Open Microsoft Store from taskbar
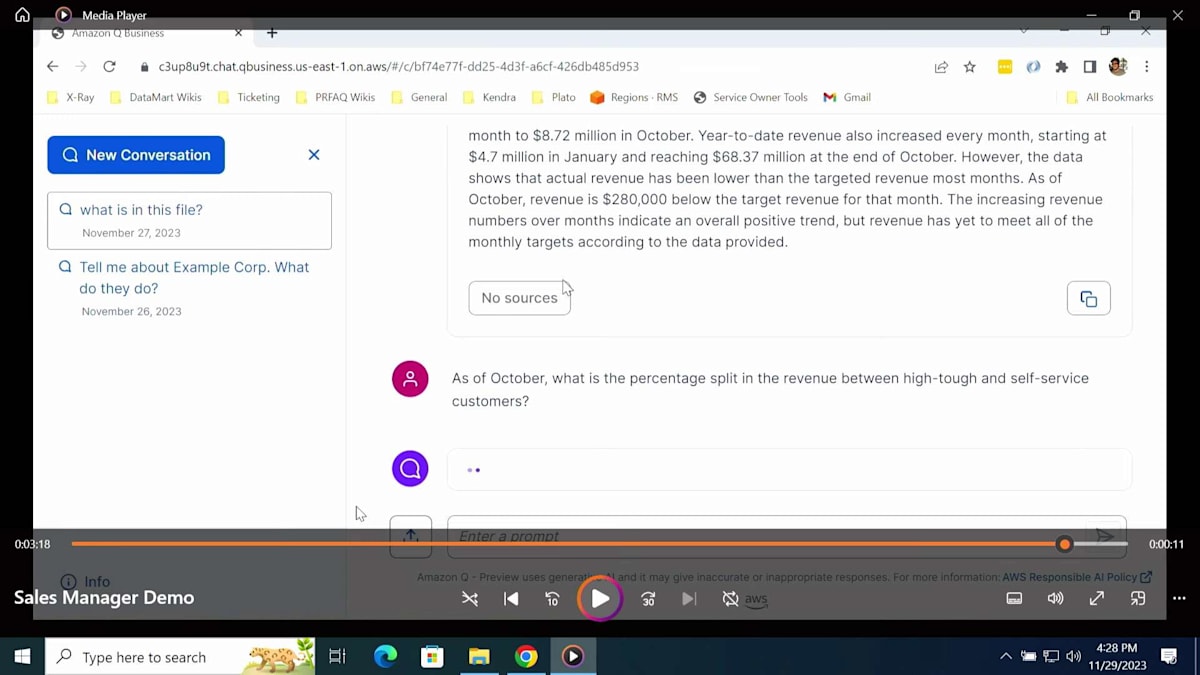Screen dimensions: 1200x675 click(x=432, y=657)
